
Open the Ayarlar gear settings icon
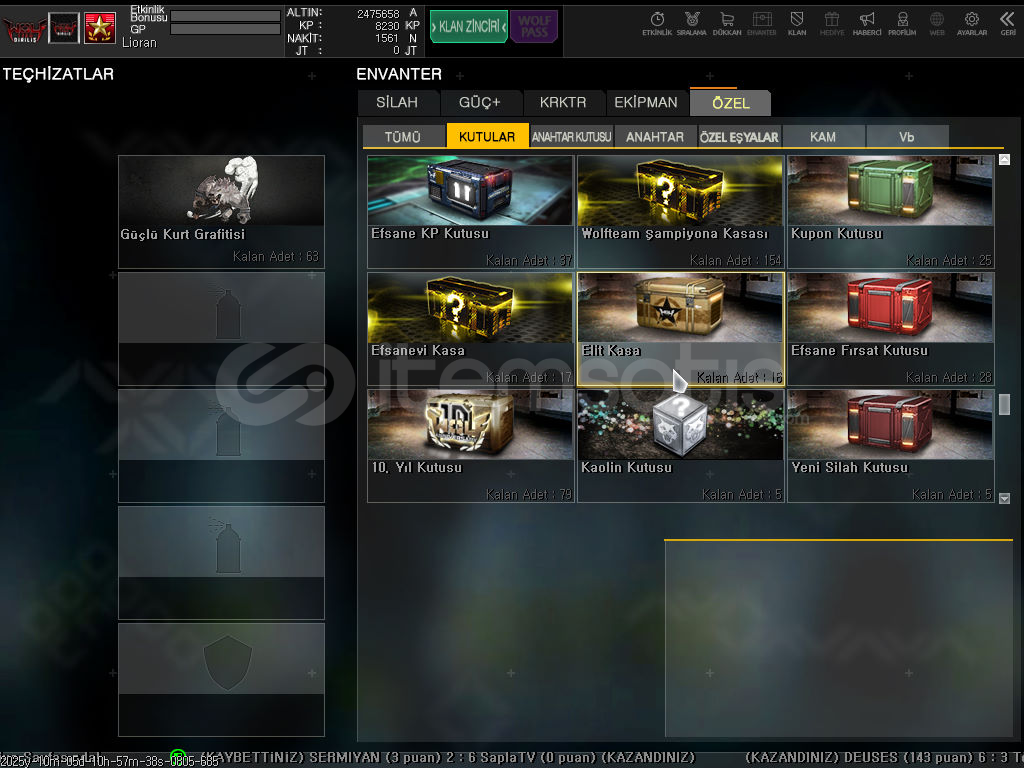tap(972, 23)
